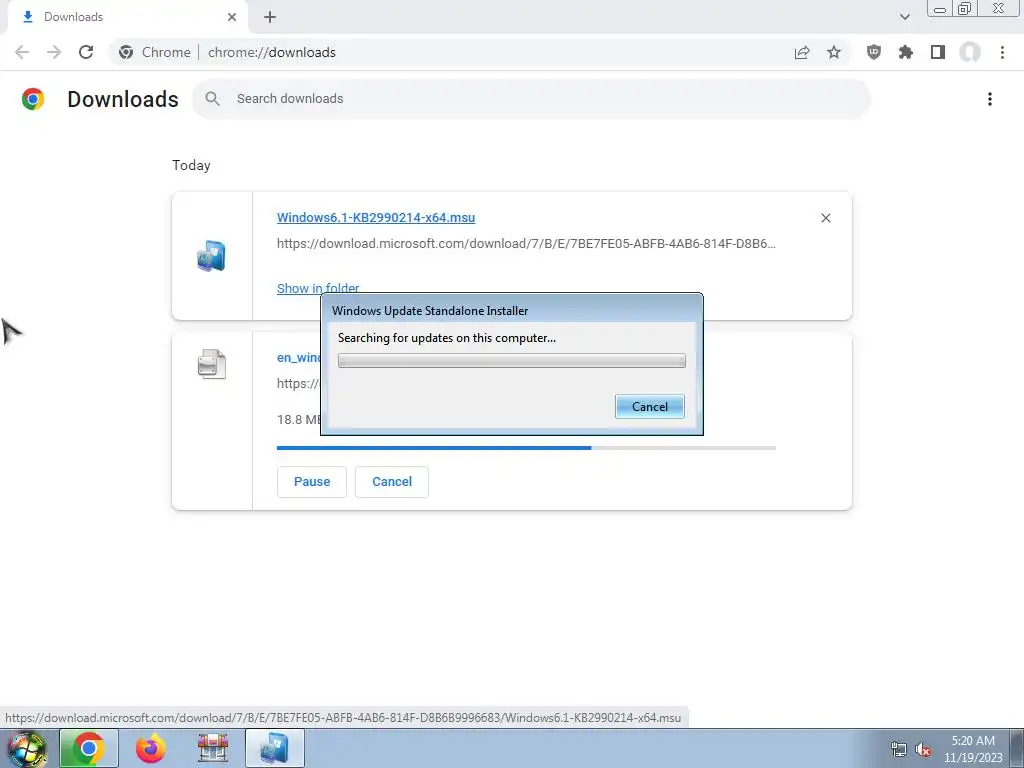Close the Downloads tab
Screen dimensions: 1024x768
click(232, 17)
